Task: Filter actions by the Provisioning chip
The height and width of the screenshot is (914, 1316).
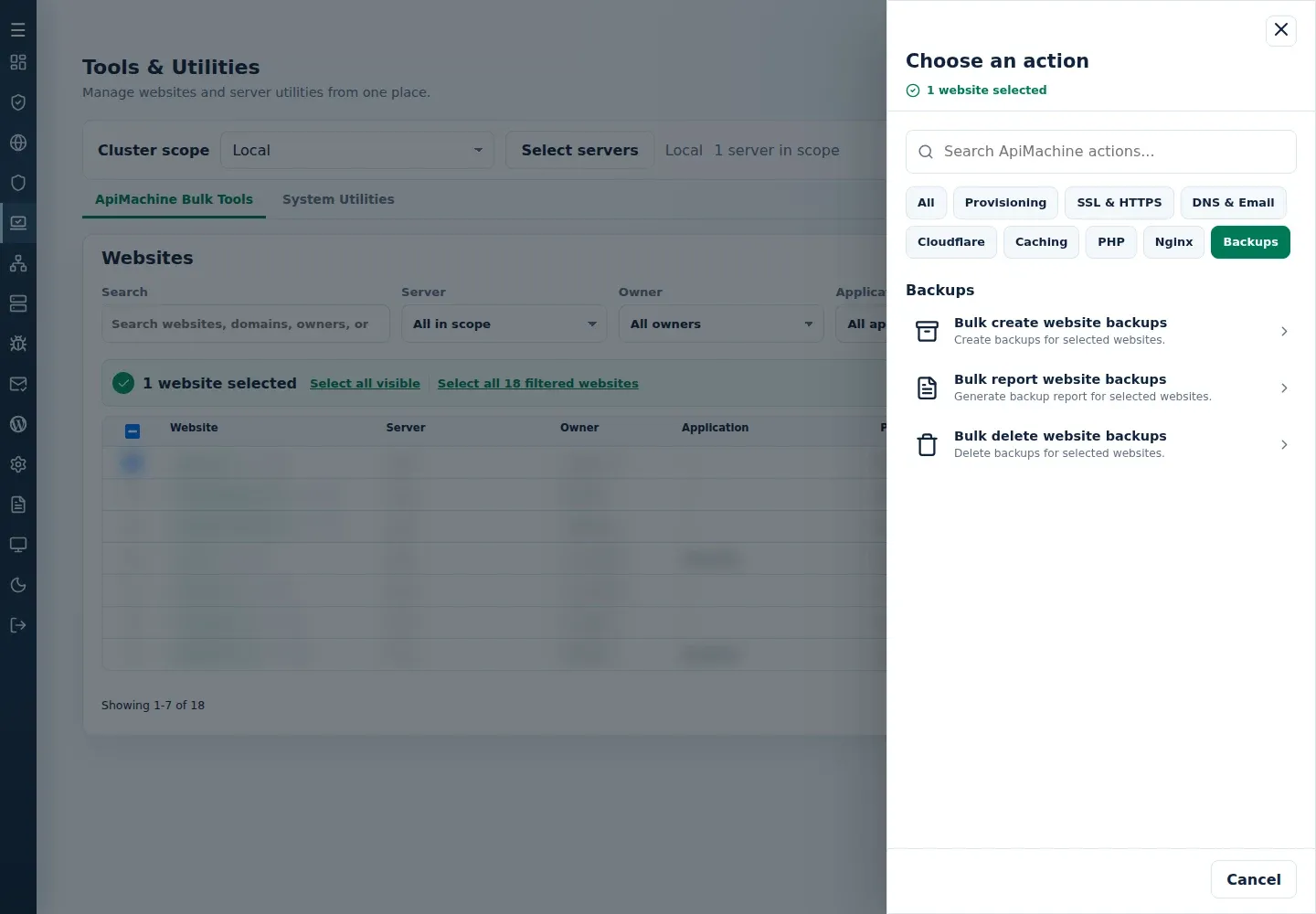Action: click(x=1005, y=203)
